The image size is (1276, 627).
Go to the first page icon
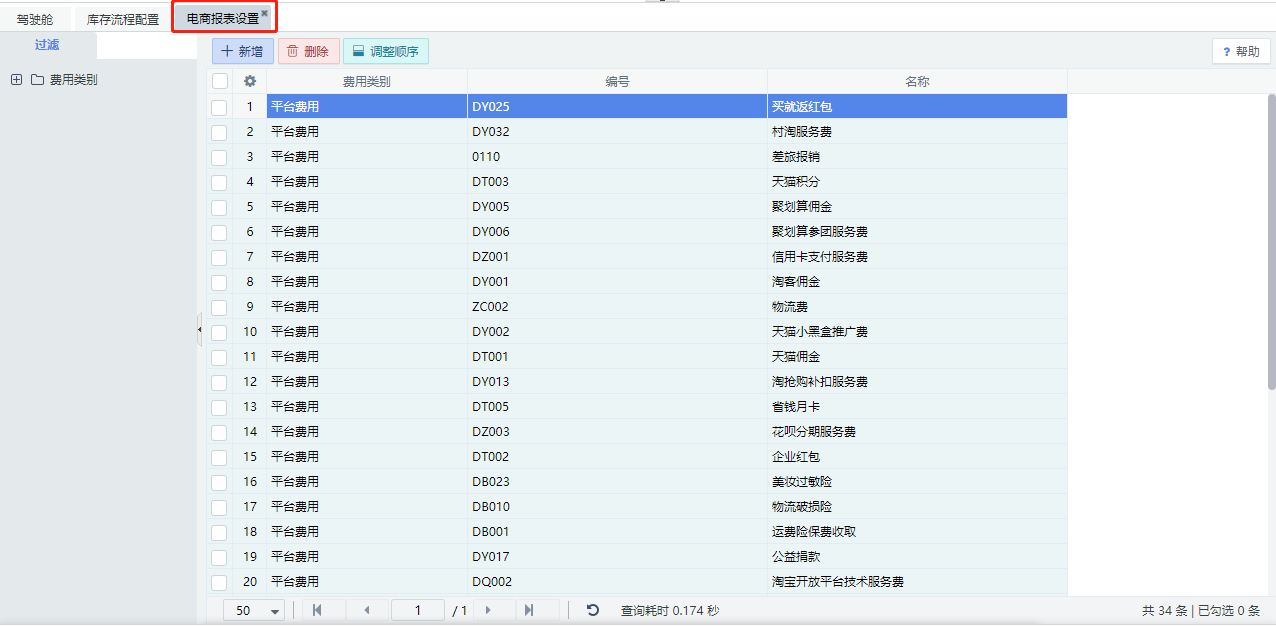(317, 610)
